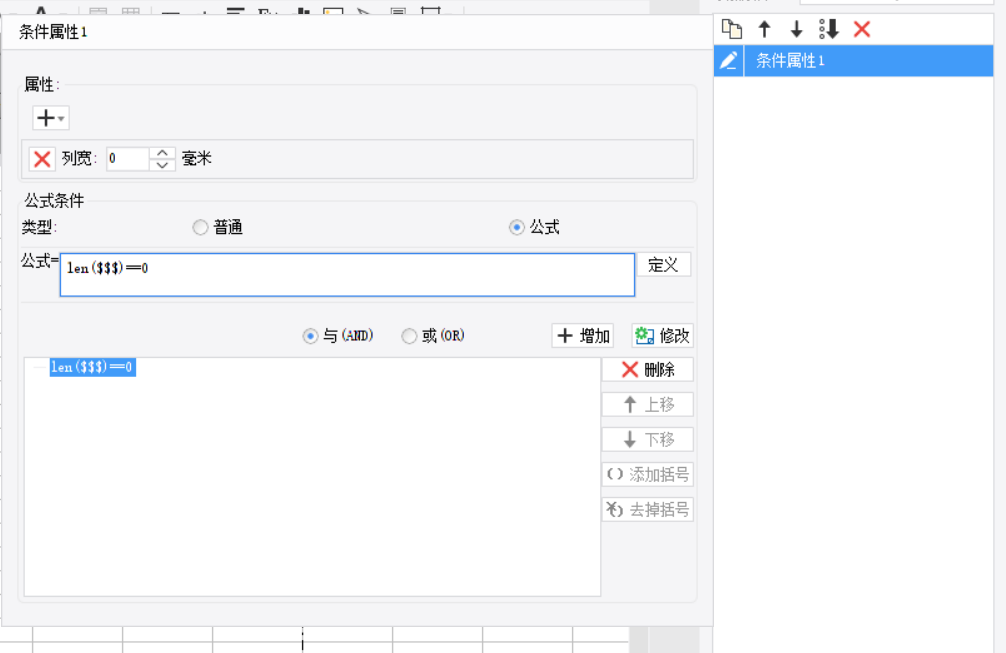Click the copy condition attribute icon
The height and width of the screenshot is (653, 1006).
click(x=732, y=29)
